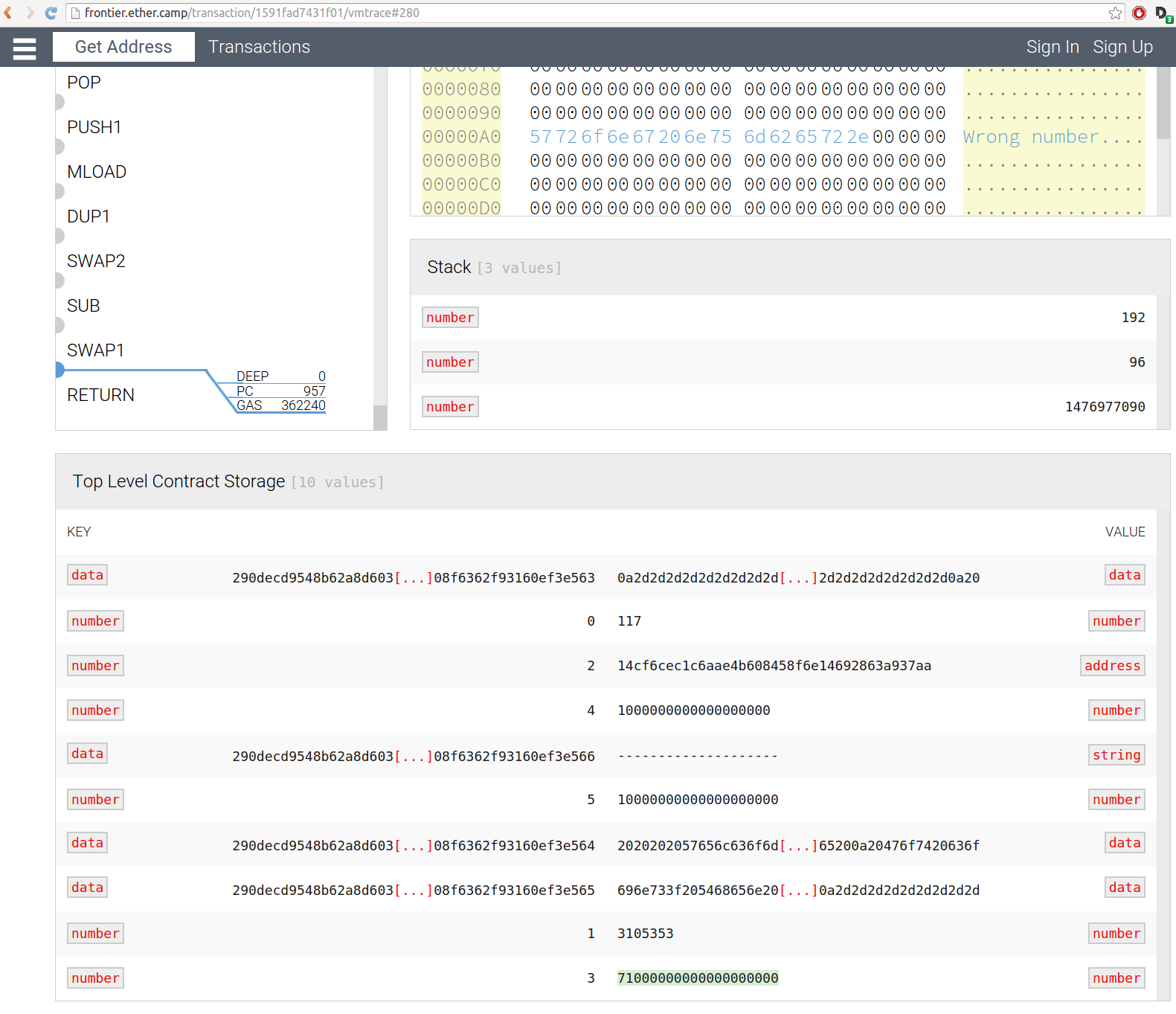Click the browser reload icon
The height and width of the screenshot is (1014, 1176).
[51, 13]
